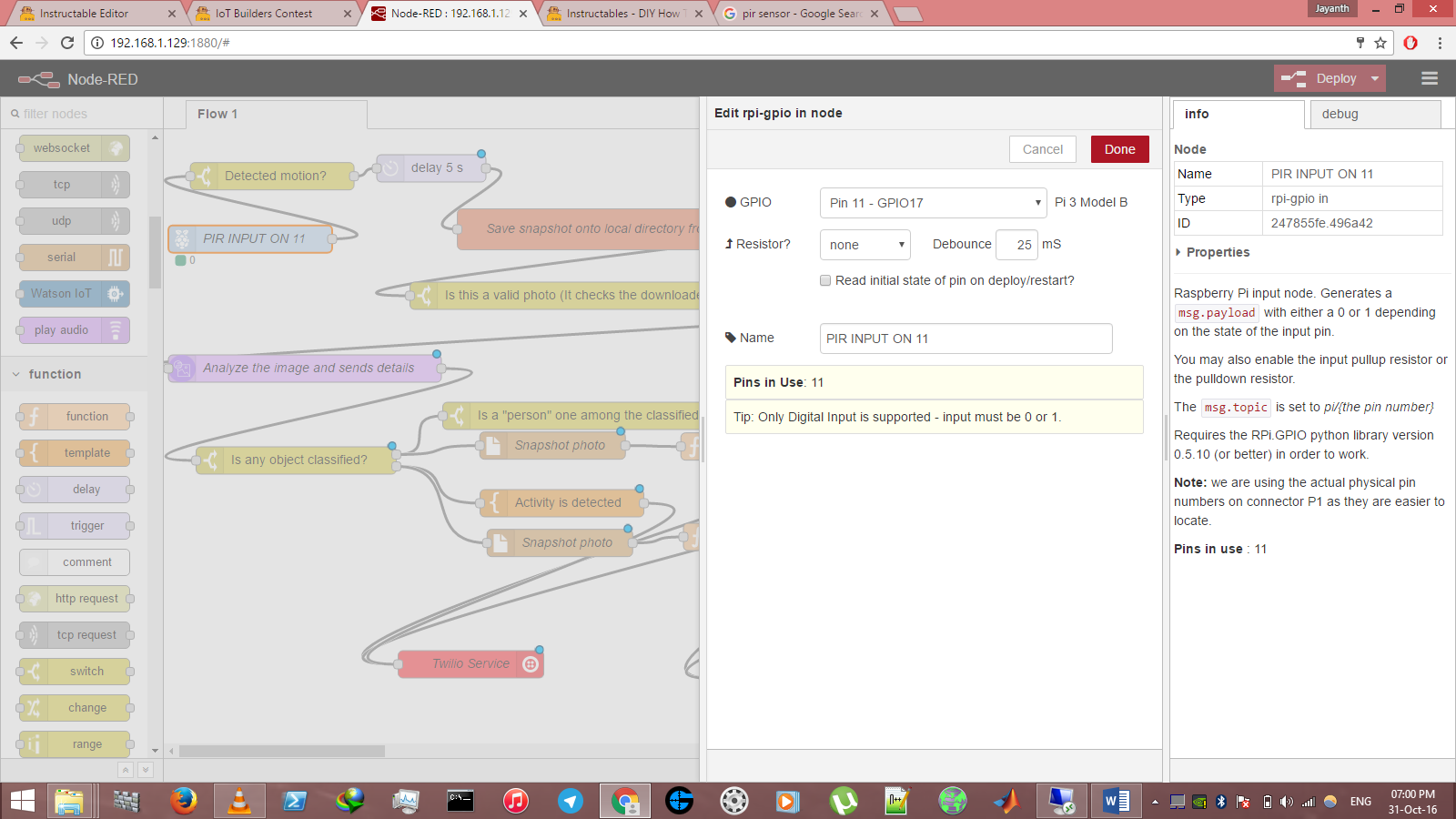Select the template palette node

75,453
